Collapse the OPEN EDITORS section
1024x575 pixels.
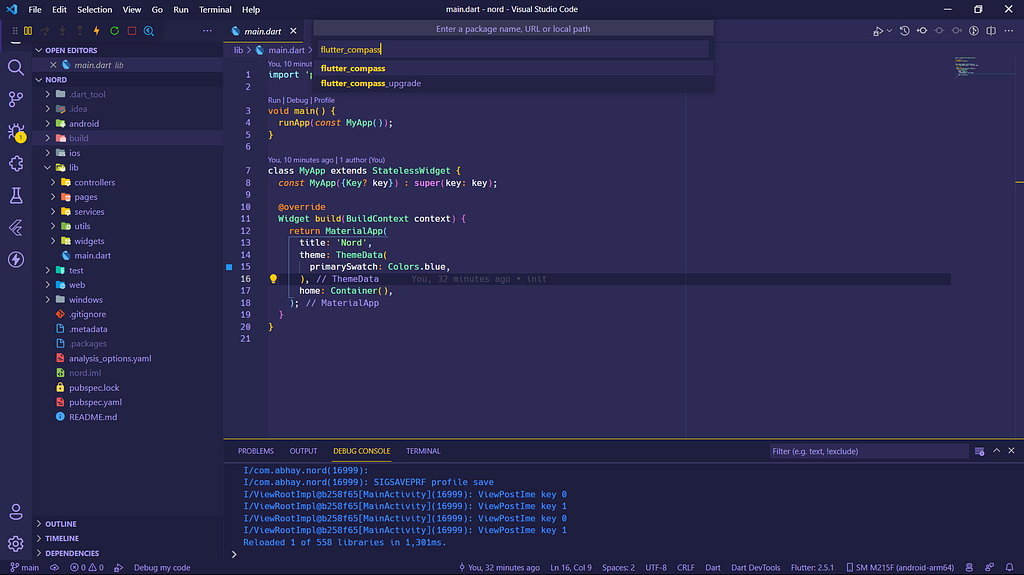[x=39, y=50]
